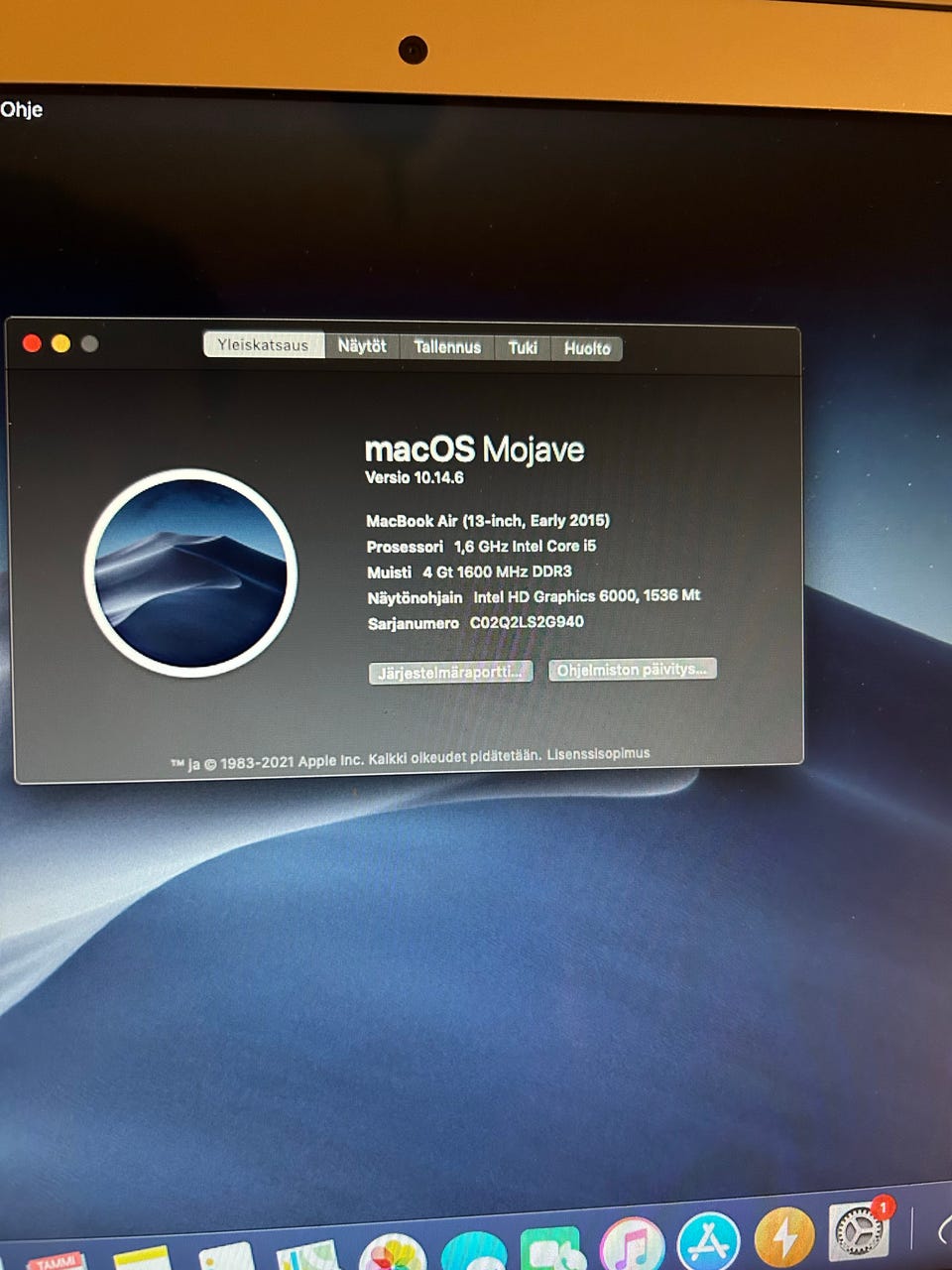Click the serial number C02Q2LS2G940

(x=527, y=622)
